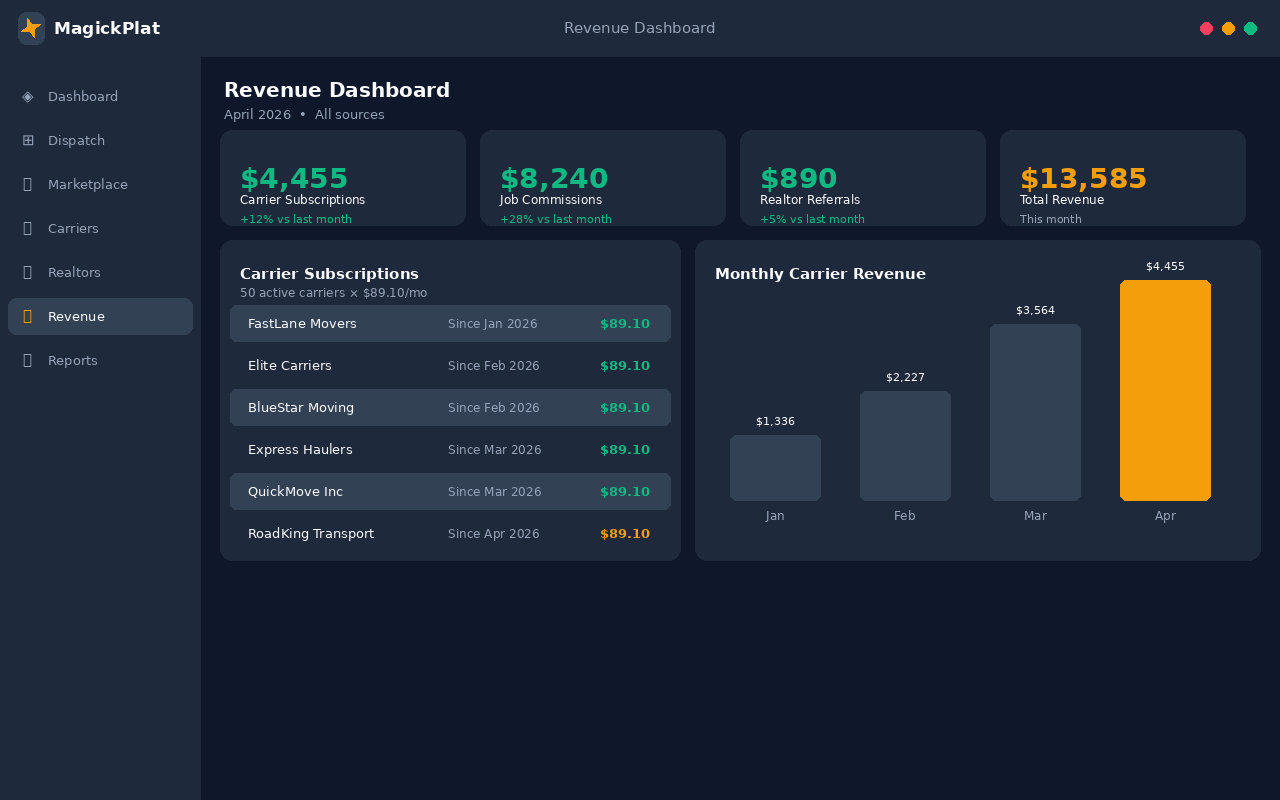Select the $4,455 Carrier Subscriptions card
This screenshot has height=800, width=1280.
click(343, 178)
